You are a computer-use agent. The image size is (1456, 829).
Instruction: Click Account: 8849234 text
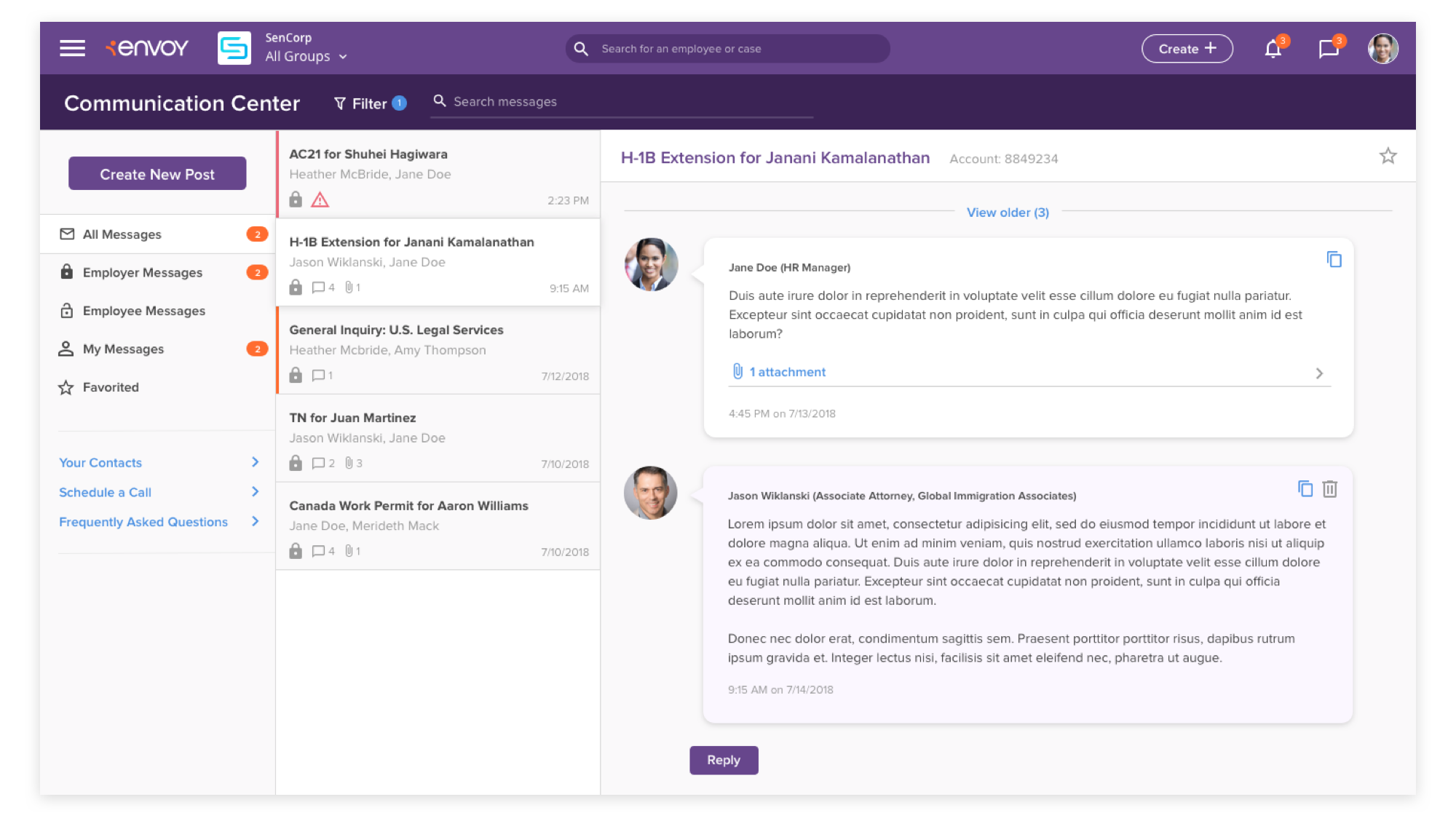(1004, 159)
